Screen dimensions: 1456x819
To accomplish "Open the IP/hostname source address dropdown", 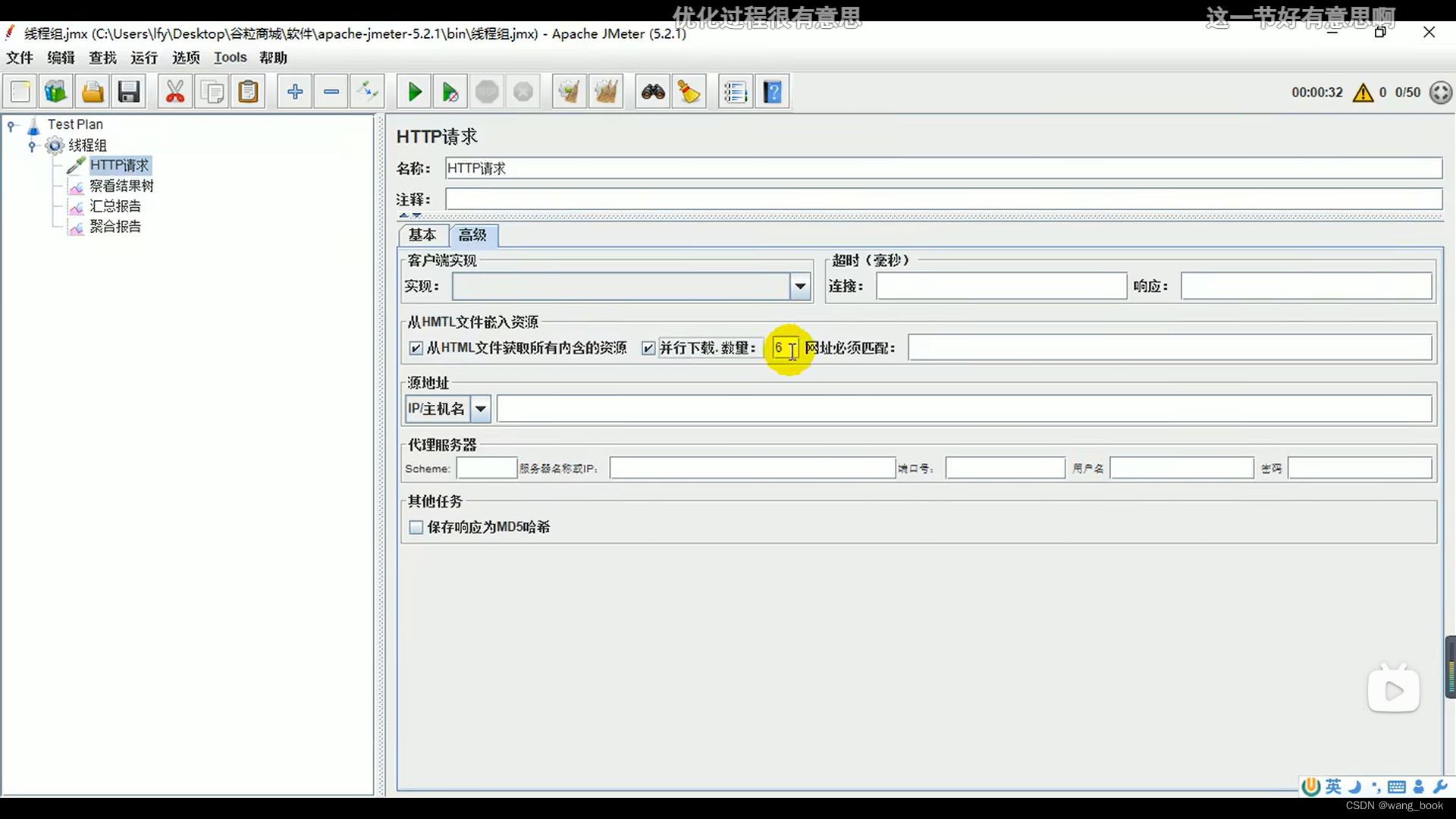I will [480, 409].
